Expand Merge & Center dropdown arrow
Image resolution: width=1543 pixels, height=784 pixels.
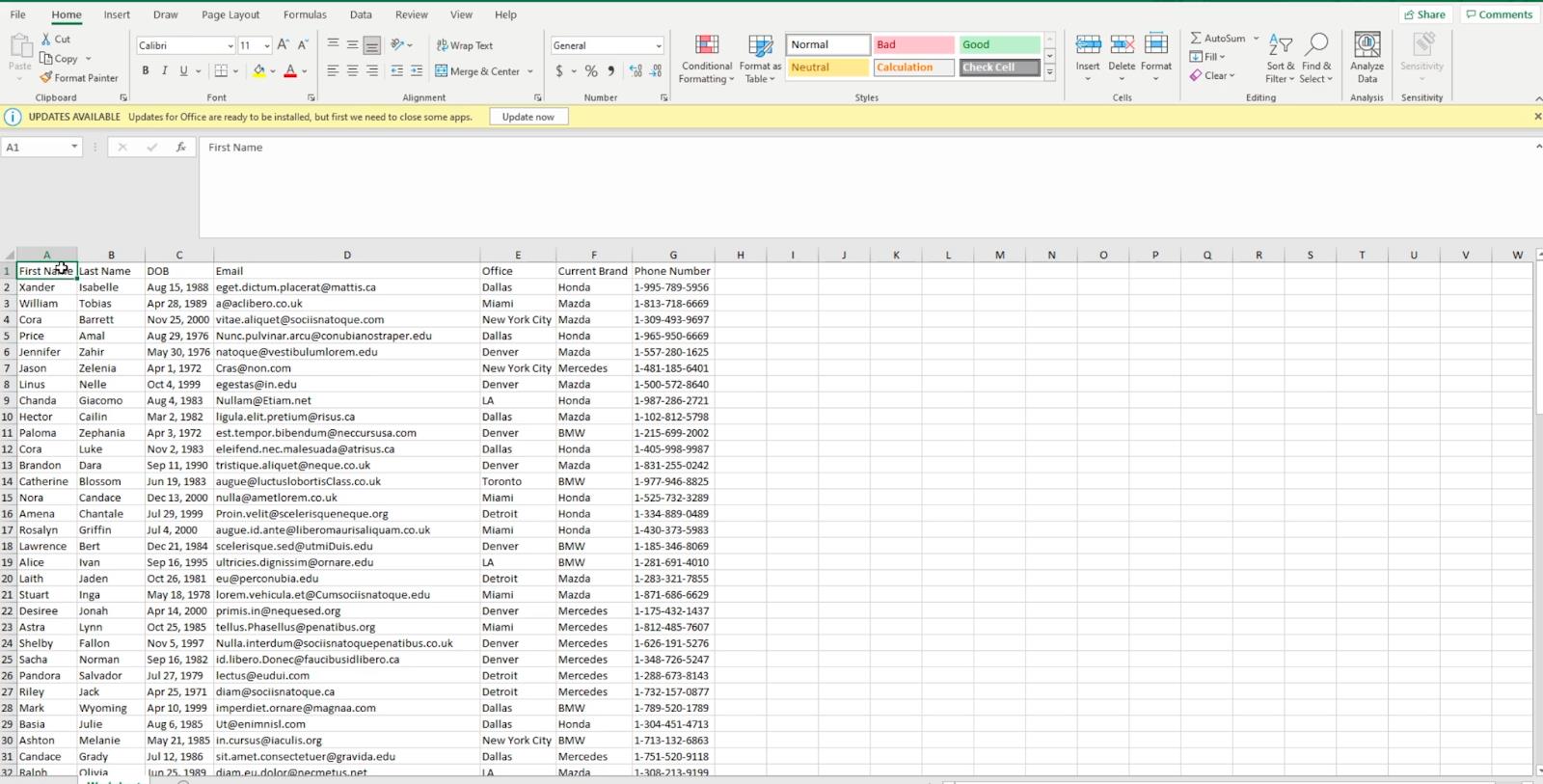pos(530,71)
